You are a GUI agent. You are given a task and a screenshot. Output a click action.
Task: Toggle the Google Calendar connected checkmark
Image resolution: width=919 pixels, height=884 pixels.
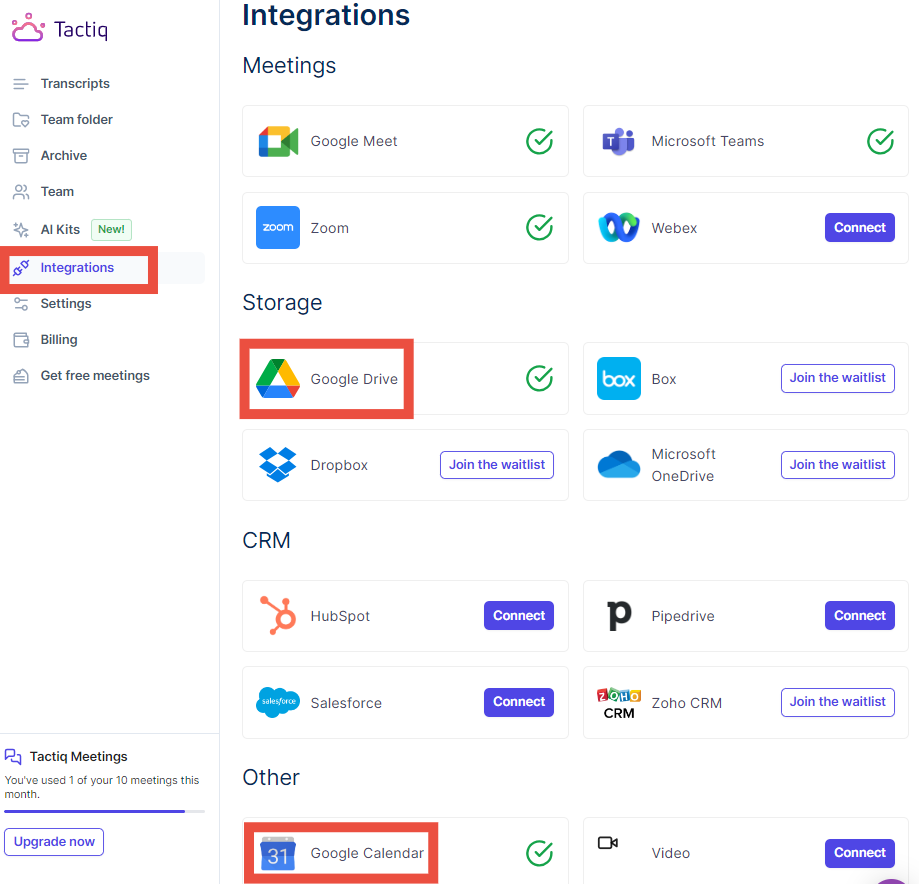[540, 853]
